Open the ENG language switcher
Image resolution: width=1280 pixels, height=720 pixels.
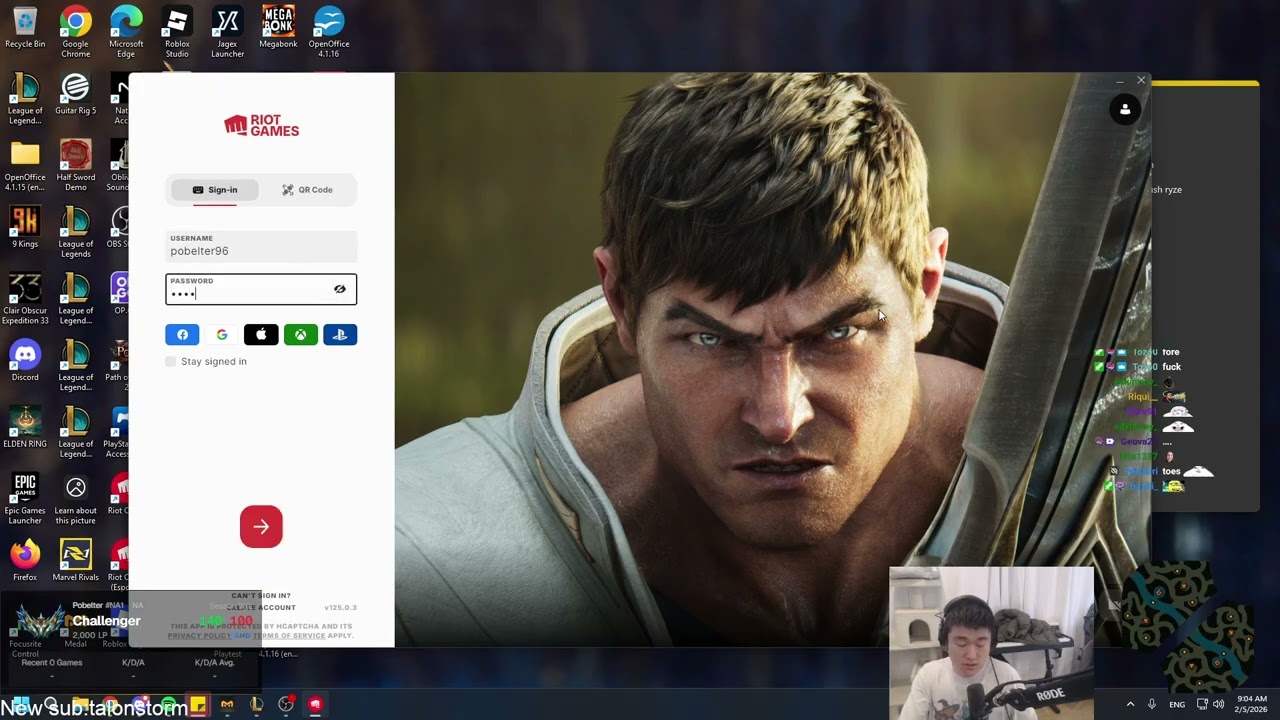(1177, 704)
